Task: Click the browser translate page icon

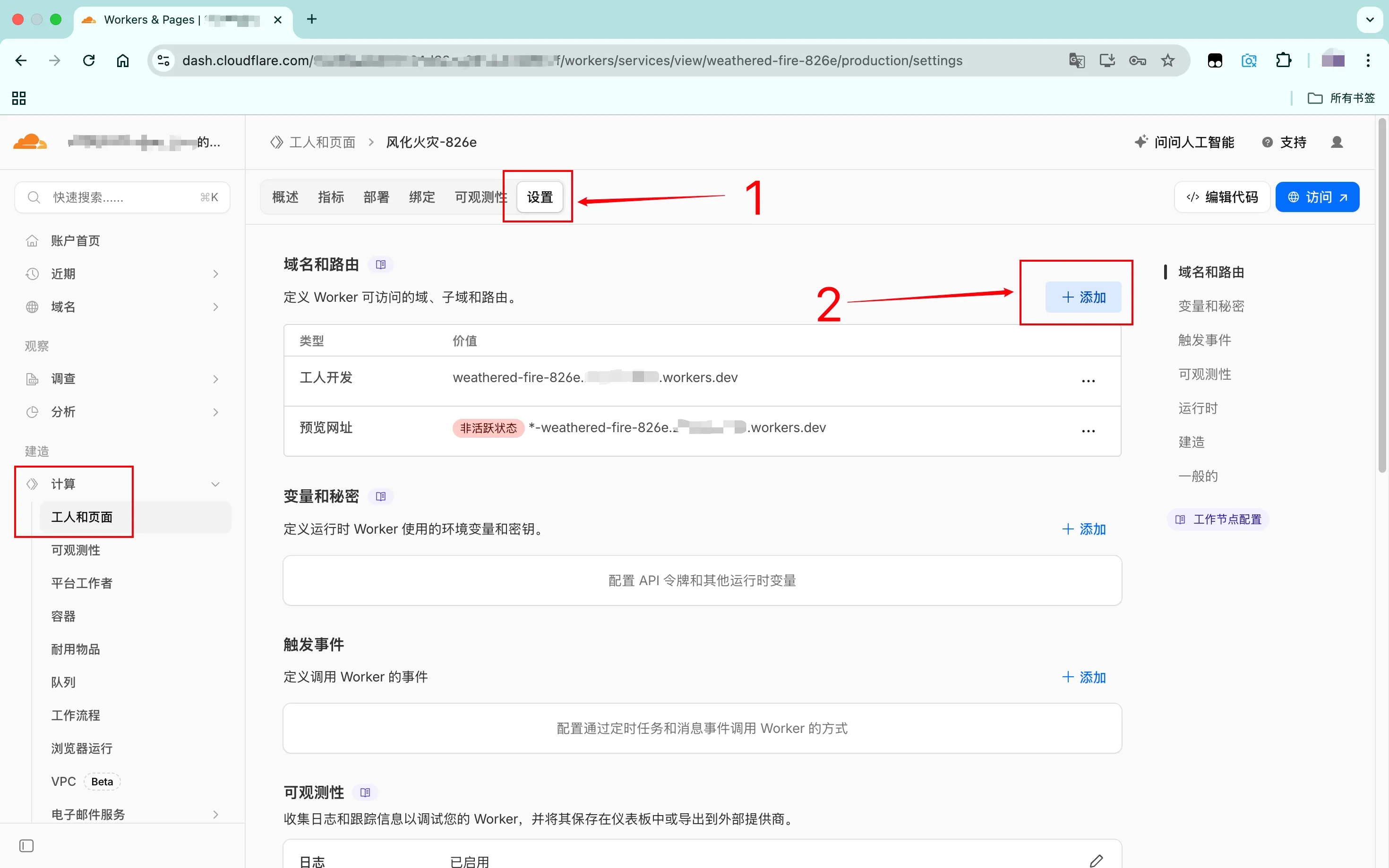Action: pos(1077,60)
